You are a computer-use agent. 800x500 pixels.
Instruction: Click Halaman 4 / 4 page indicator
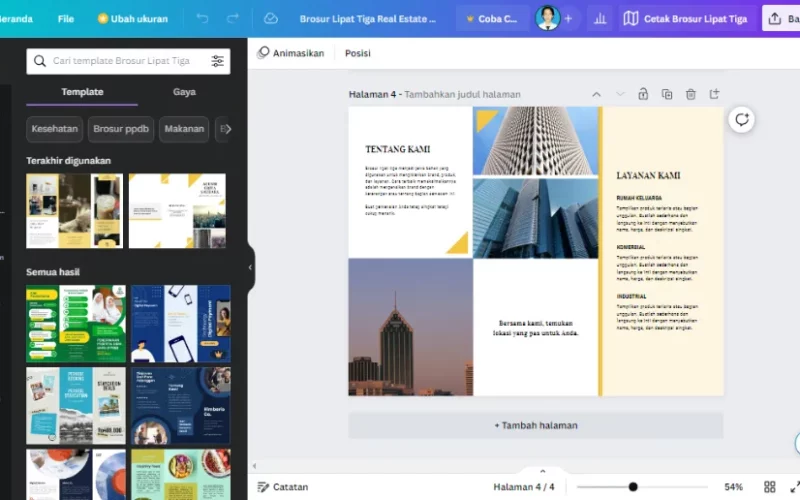(523, 487)
